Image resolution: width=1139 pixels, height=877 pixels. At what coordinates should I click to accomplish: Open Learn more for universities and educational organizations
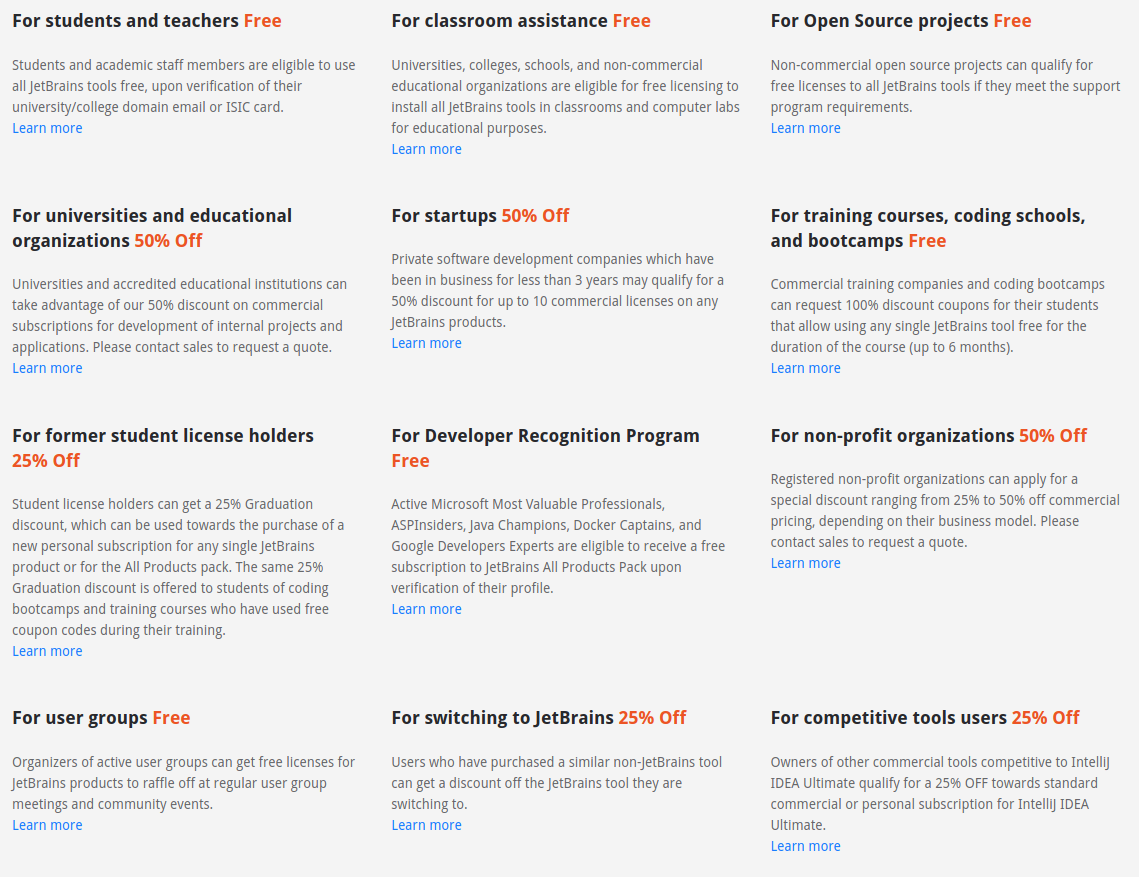pyautogui.click(x=47, y=368)
